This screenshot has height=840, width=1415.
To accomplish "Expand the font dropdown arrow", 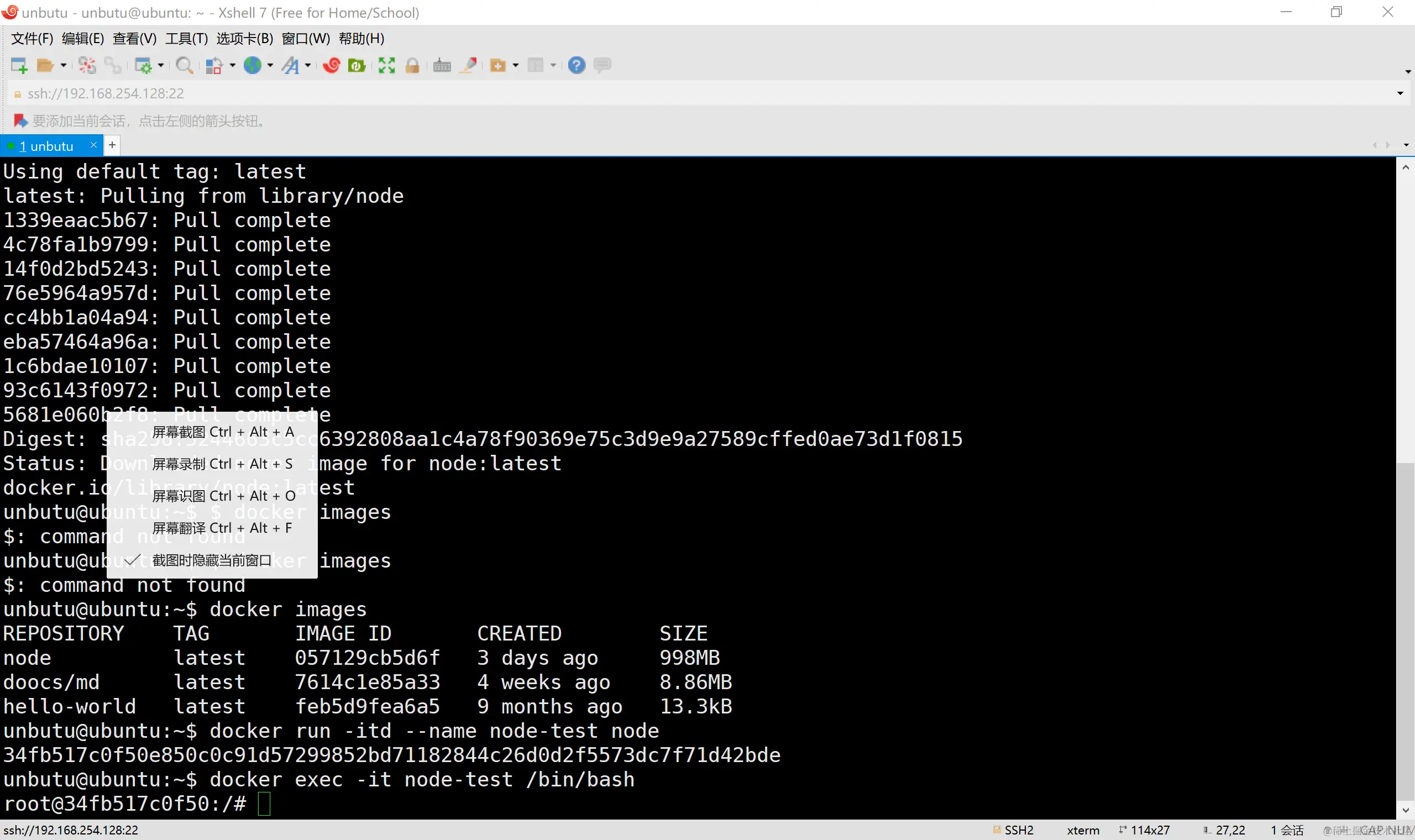I will point(308,66).
